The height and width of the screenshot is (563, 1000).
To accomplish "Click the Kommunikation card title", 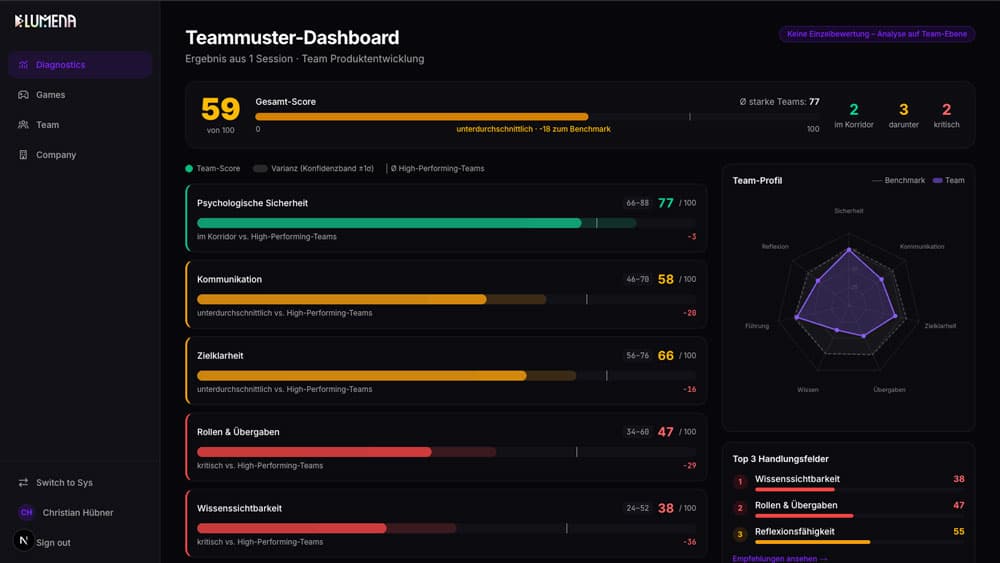I will pyautogui.click(x=229, y=279).
